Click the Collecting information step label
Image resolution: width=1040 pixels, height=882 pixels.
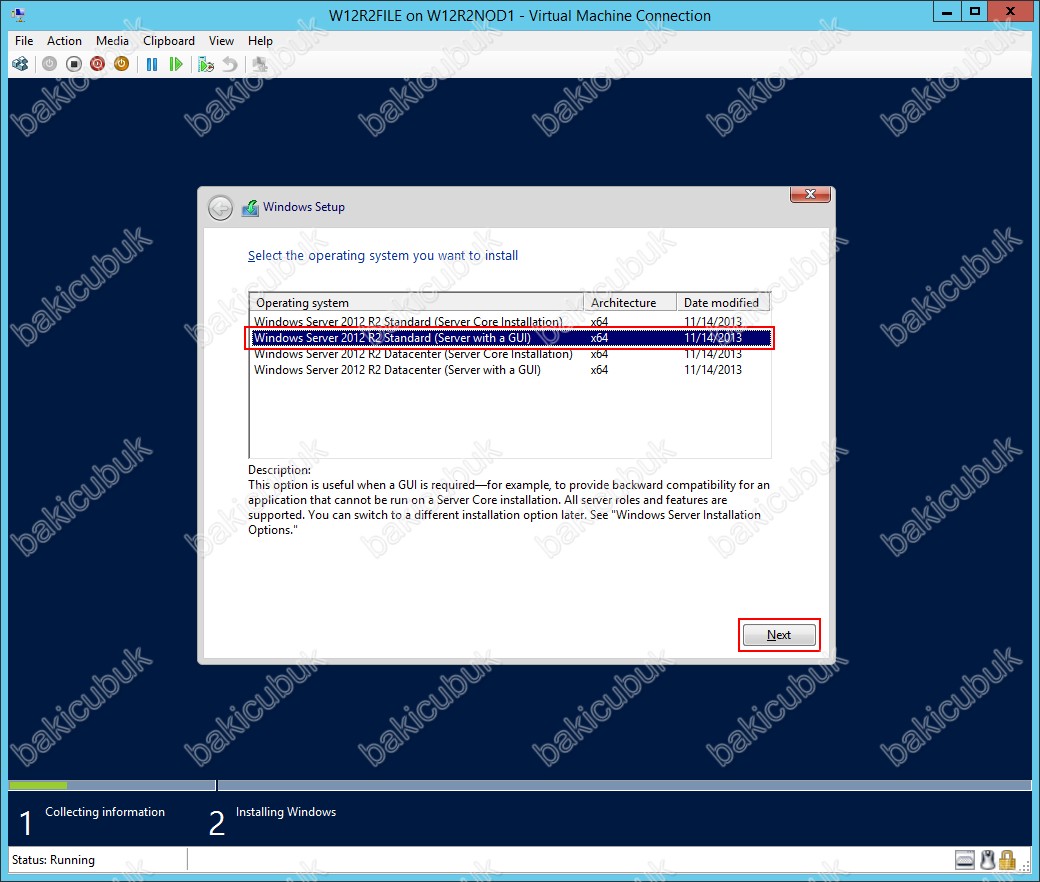[105, 812]
